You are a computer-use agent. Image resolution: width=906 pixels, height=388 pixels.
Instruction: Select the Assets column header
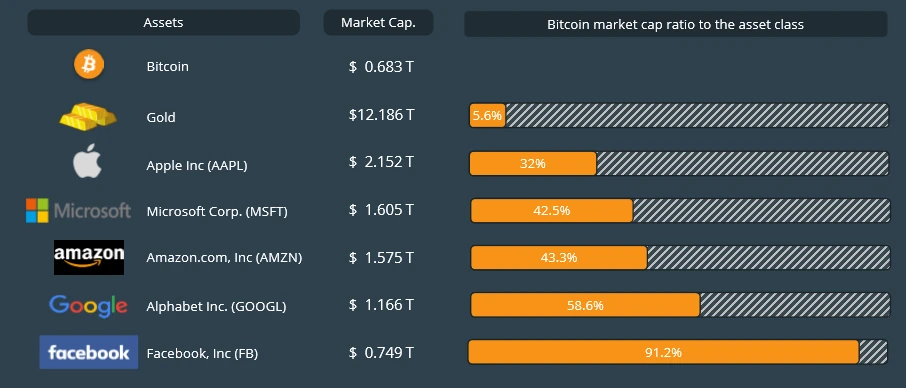tap(164, 23)
